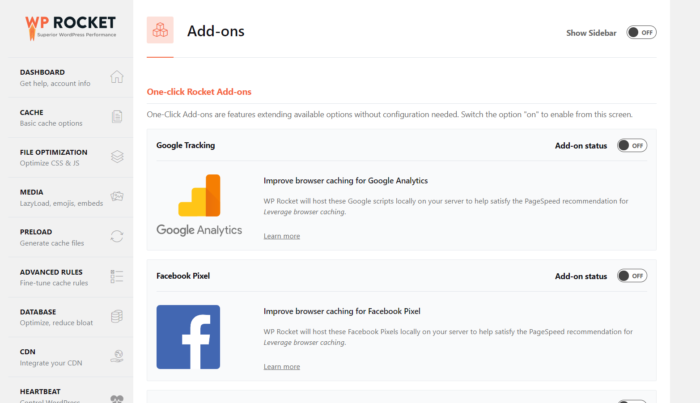Screen dimensions: 700x403
Task: Open Learn more link for Facebook Pixel
Action: [282, 366]
